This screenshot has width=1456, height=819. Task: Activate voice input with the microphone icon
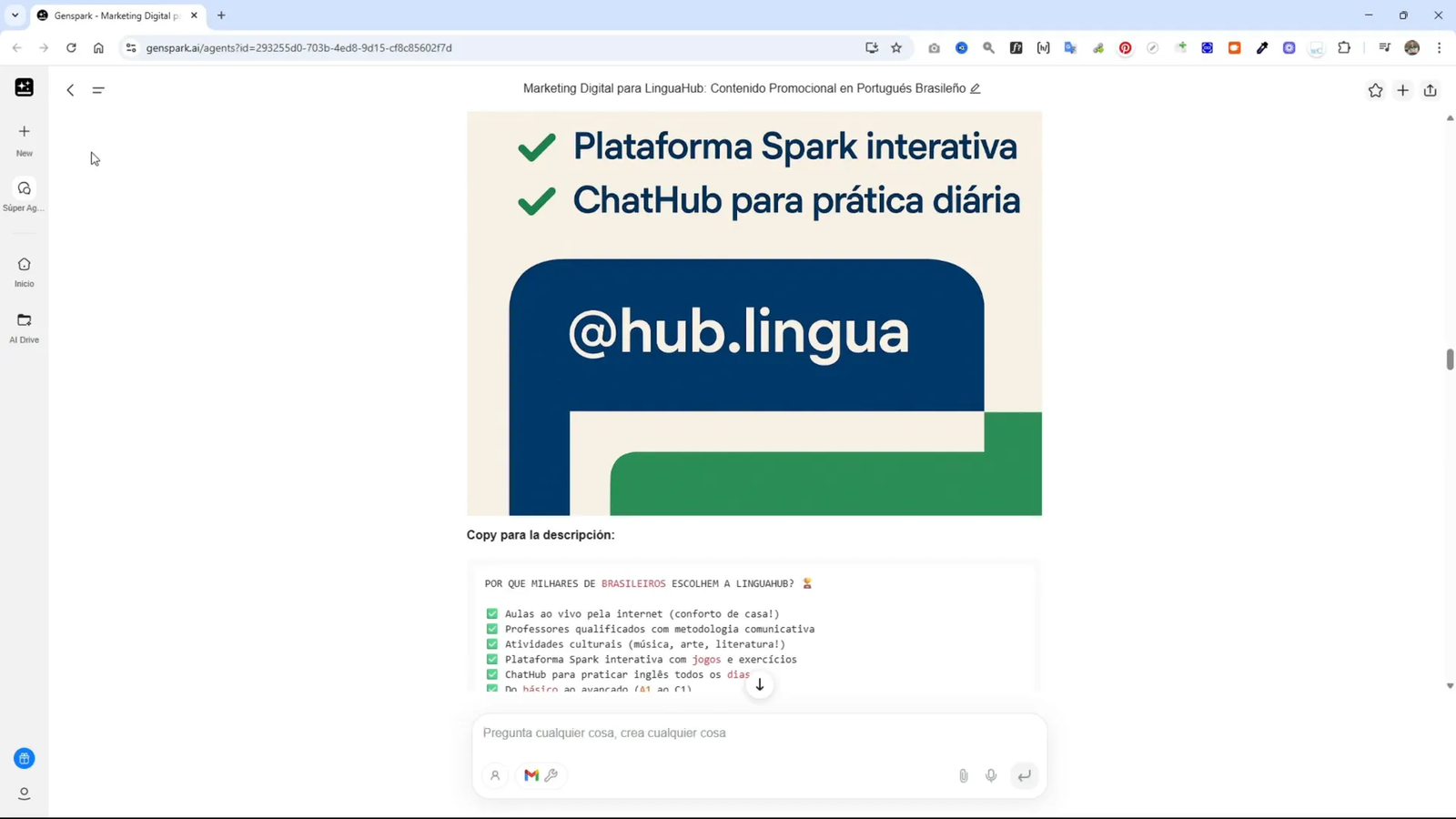(x=991, y=775)
